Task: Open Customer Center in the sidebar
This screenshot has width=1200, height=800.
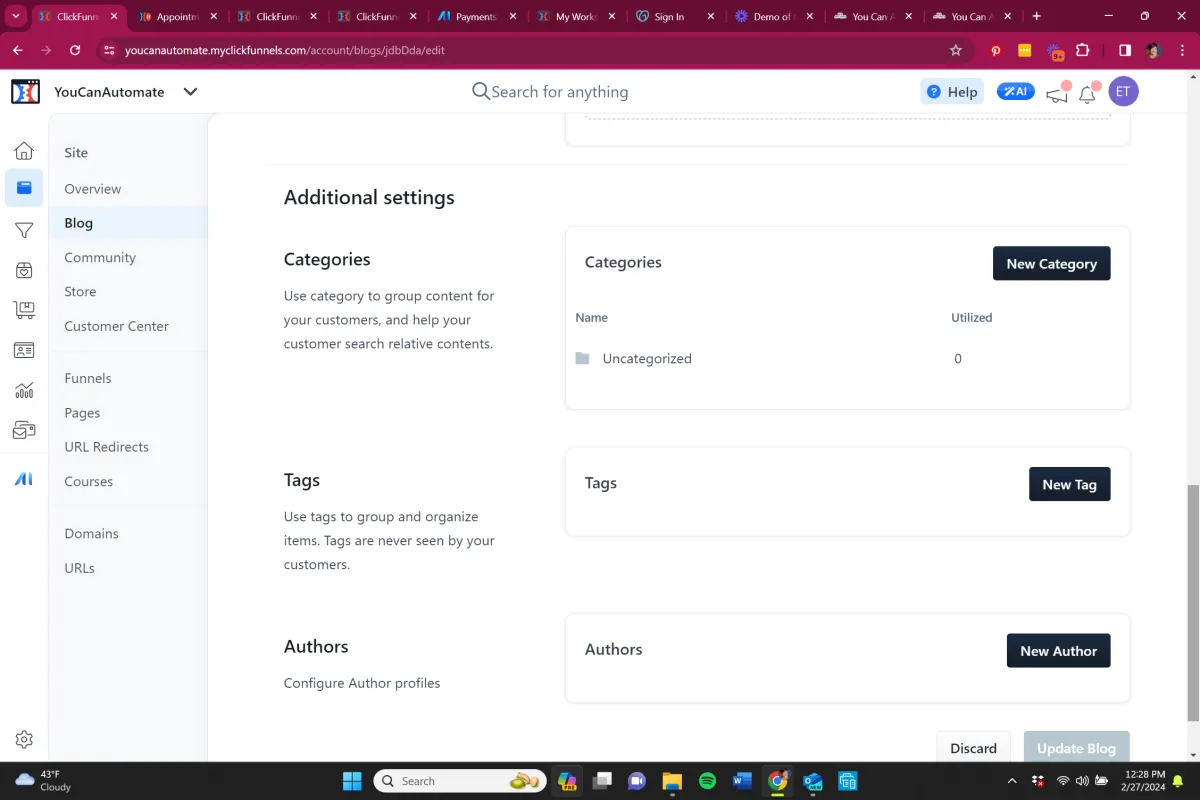Action: (116, 326)
